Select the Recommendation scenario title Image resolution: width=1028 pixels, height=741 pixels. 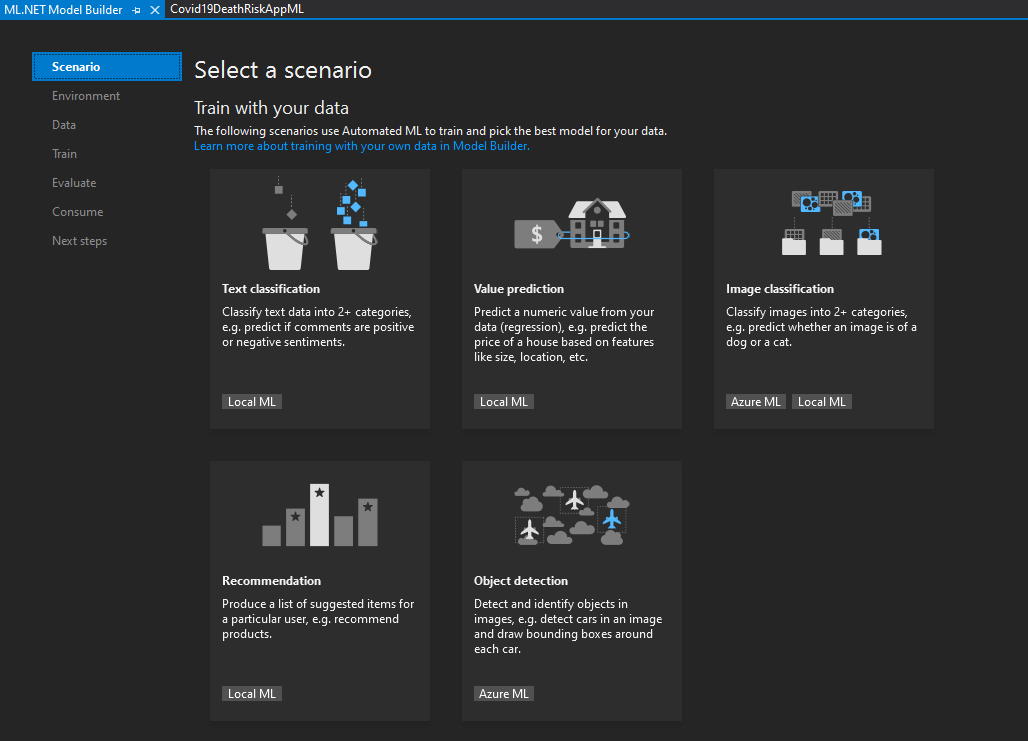point(271,580)
